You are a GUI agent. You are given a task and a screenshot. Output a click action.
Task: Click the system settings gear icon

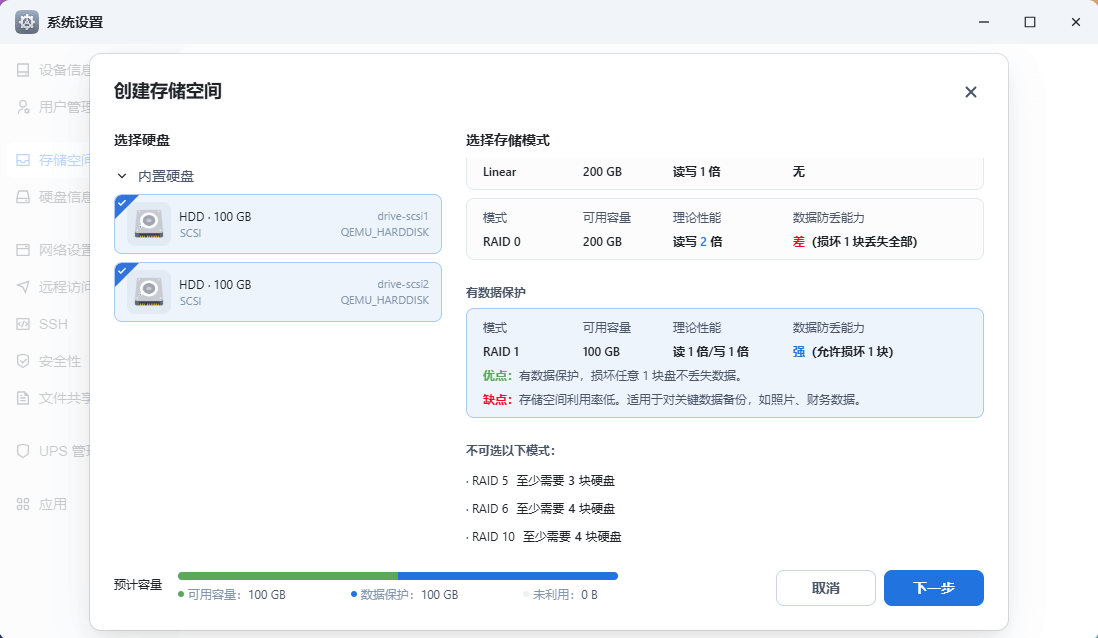tap(27, 22)
